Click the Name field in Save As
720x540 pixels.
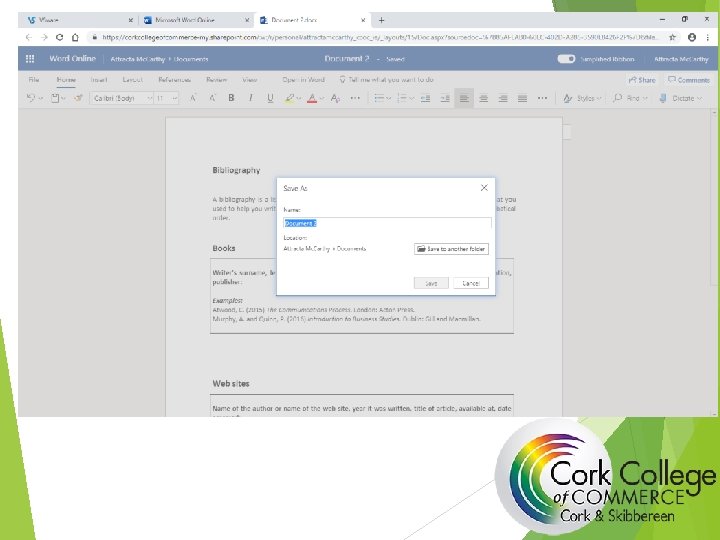pos(388,223)
